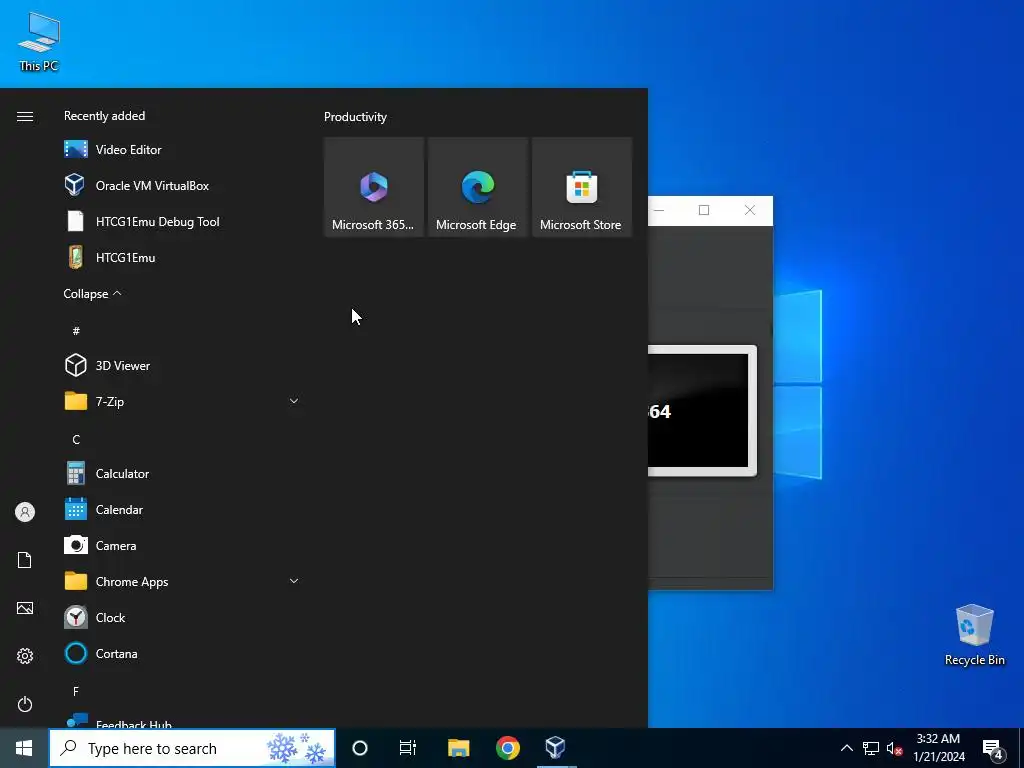The image size is (1024, 768).
Task: Open Microsoft 365 tile
Action: click(x=374, y=187)
